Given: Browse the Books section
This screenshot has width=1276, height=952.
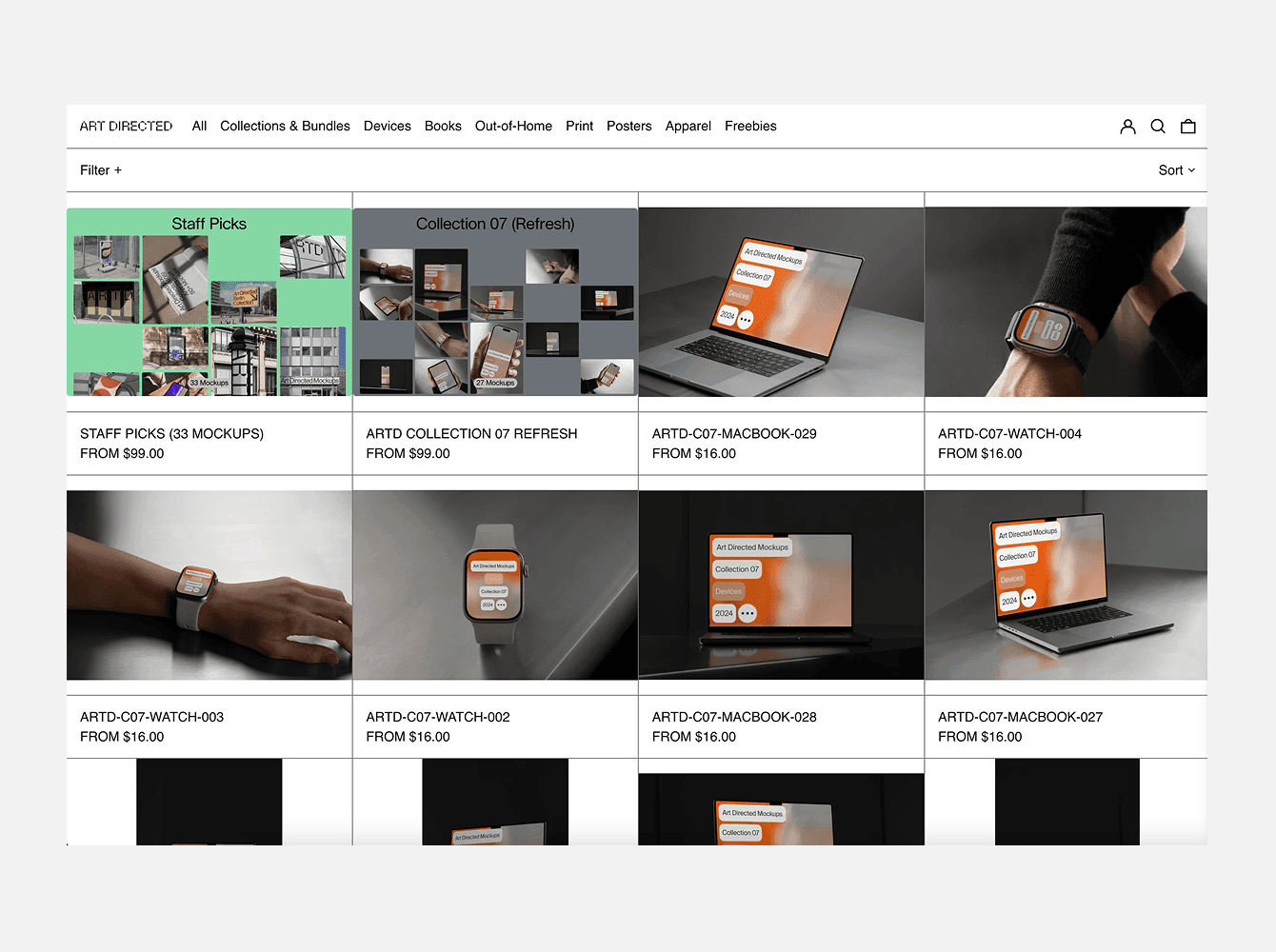Looking at the screenshot, I should [443, 126].
